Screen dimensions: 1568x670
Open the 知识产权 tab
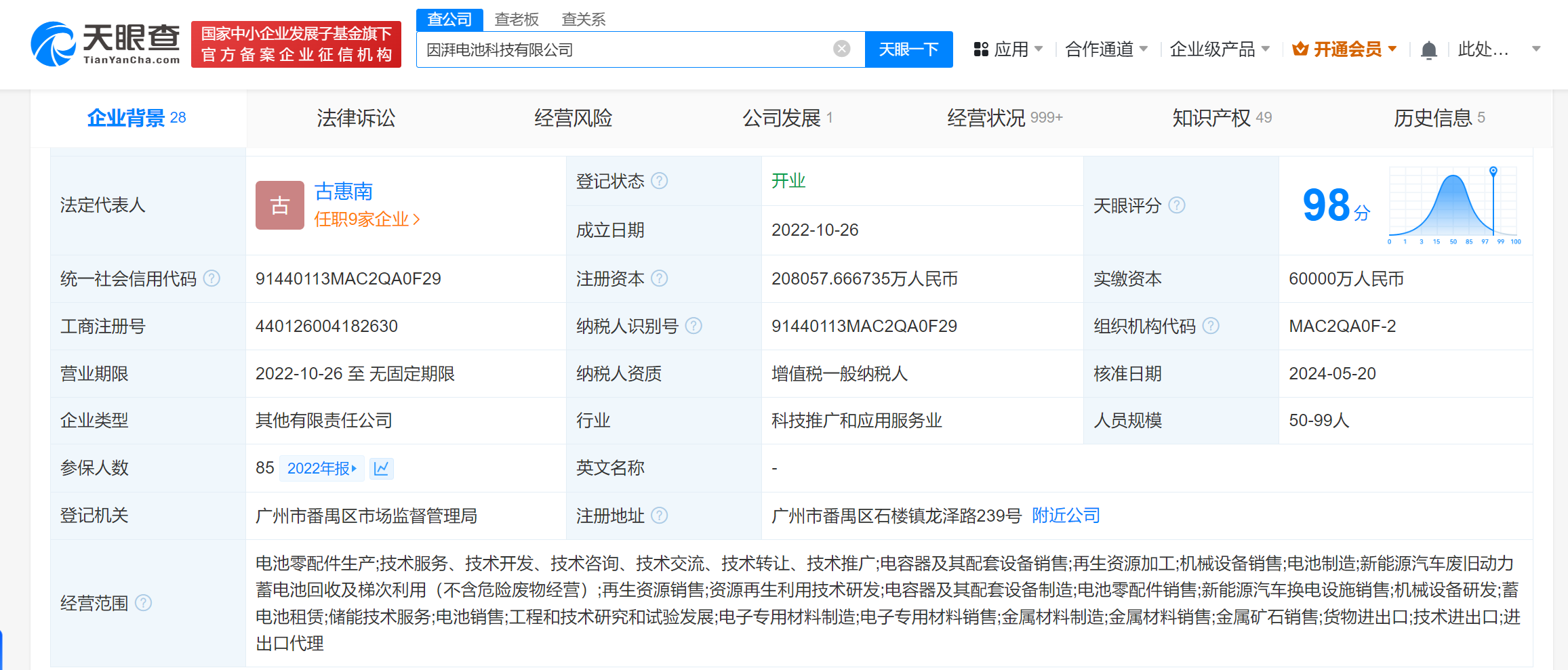click(1221, 118)
